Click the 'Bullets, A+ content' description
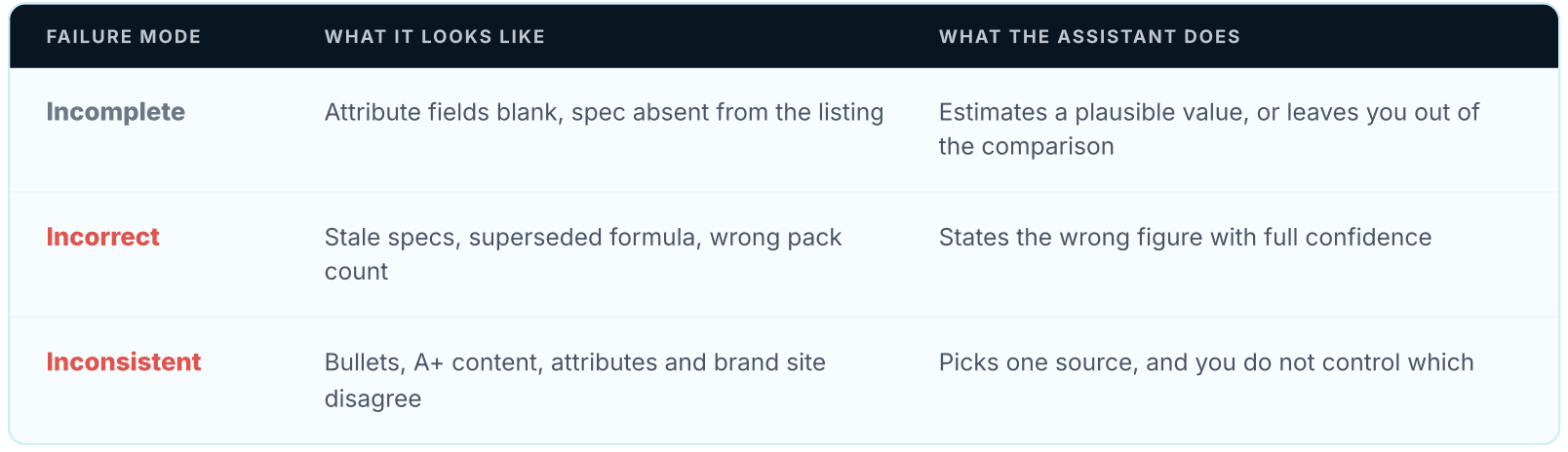Screen dimensions: 1568x452 (575, 380)
